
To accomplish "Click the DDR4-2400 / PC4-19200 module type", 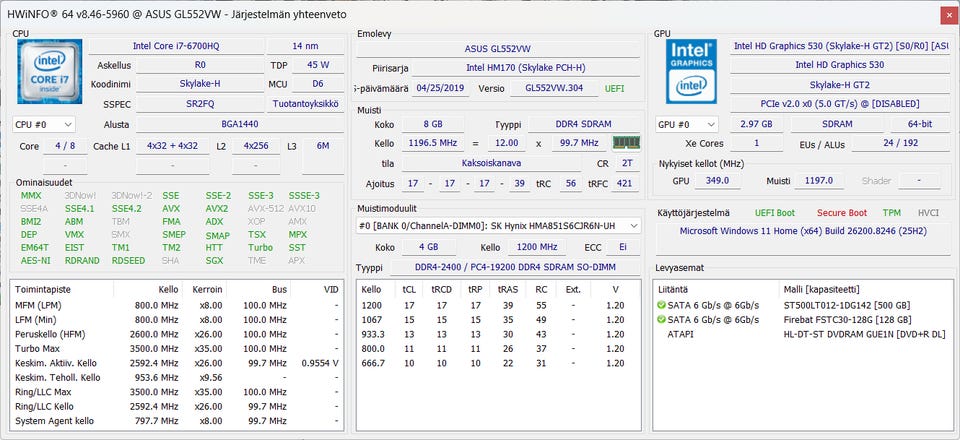I will pyautogui.click(x=515, y=267).
